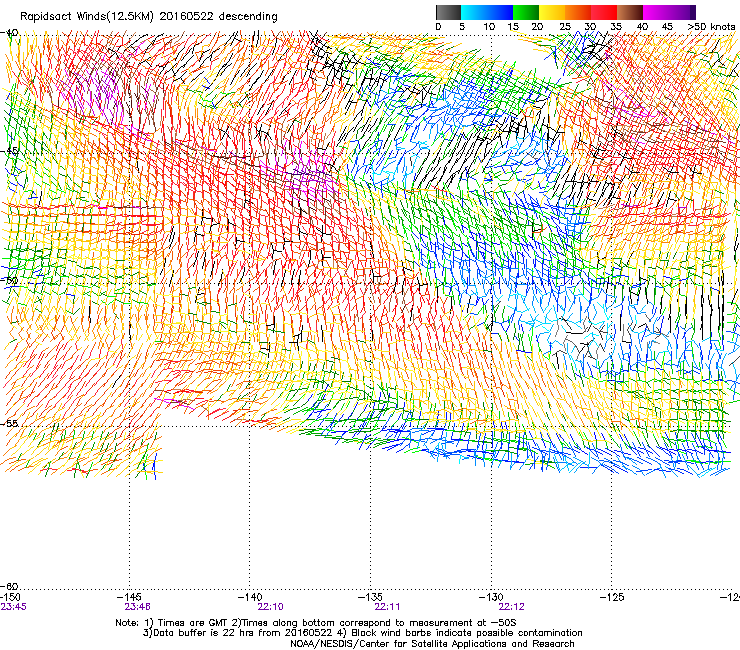740x650 pixels.
Task: Click the 23:45 pass time label
Action: pyautogui.click(x=14, y=607)
